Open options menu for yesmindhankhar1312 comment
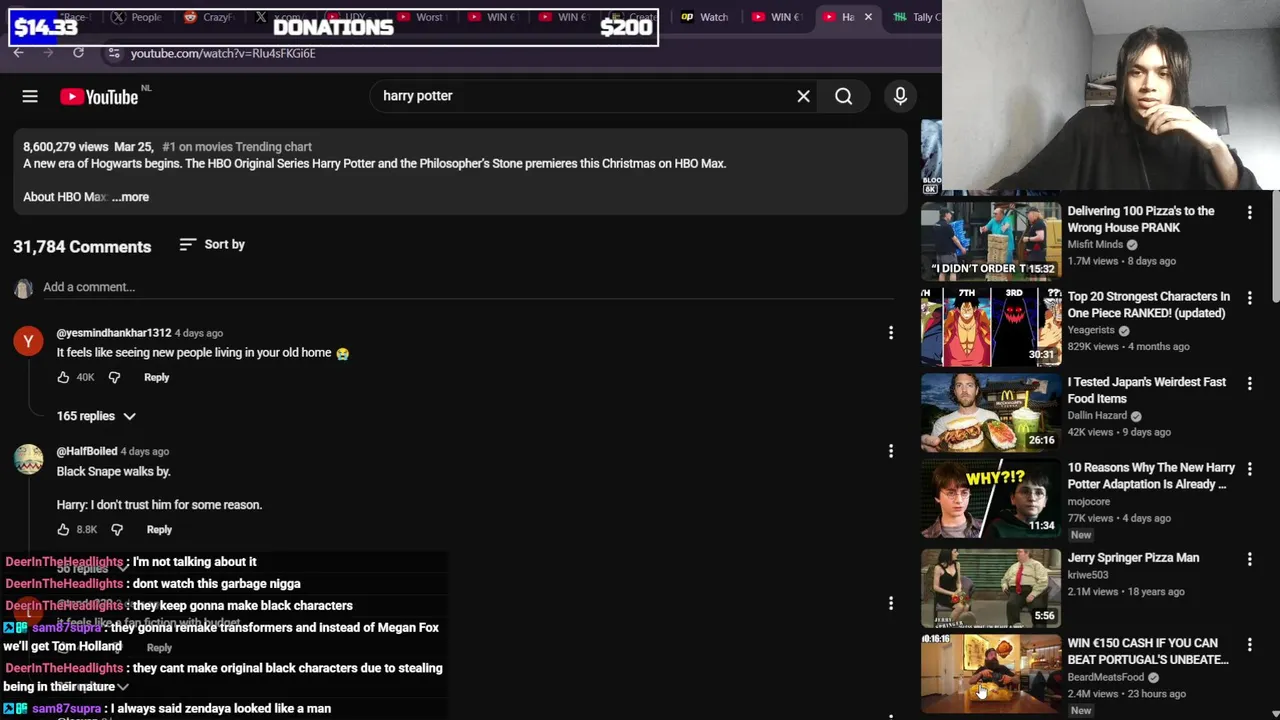 (891, 333)
